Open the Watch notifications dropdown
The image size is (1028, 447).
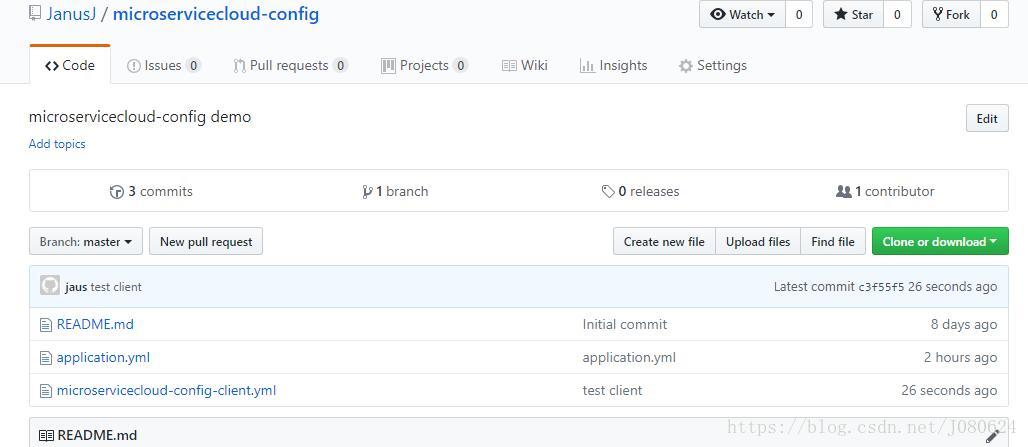pyautogui.click(x=742, y=14)
